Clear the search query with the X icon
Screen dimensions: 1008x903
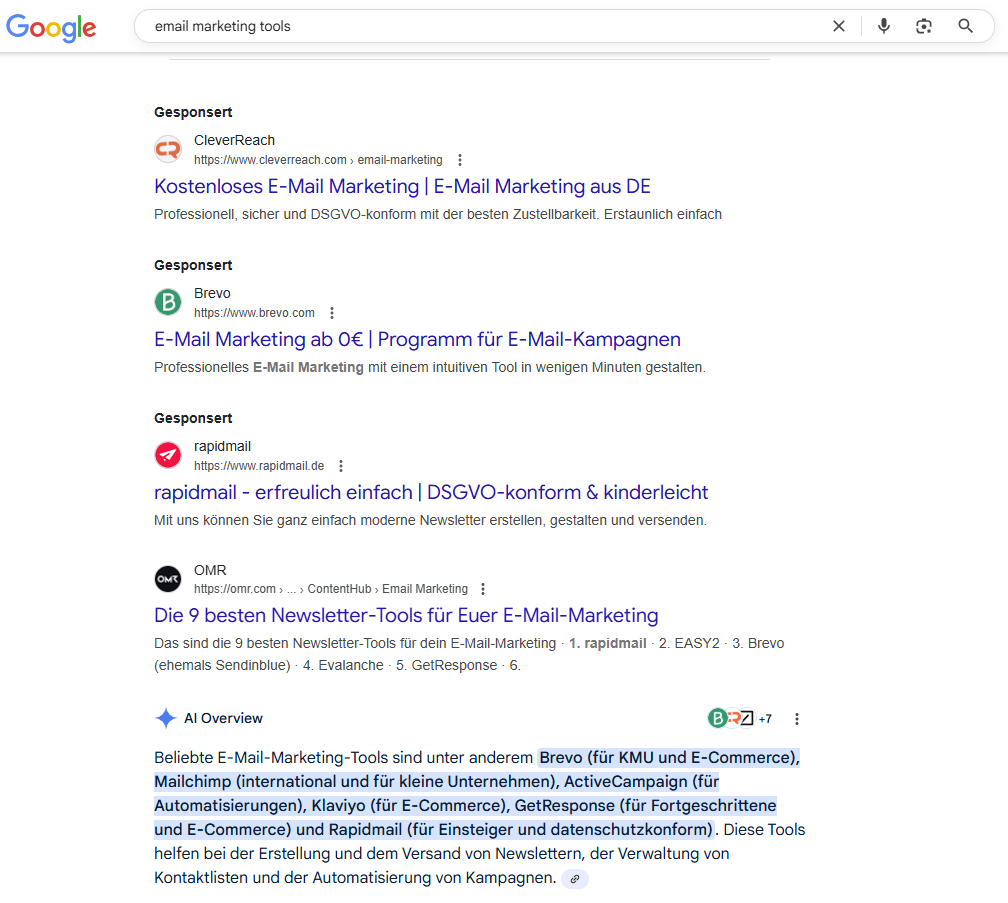point(839,26)
